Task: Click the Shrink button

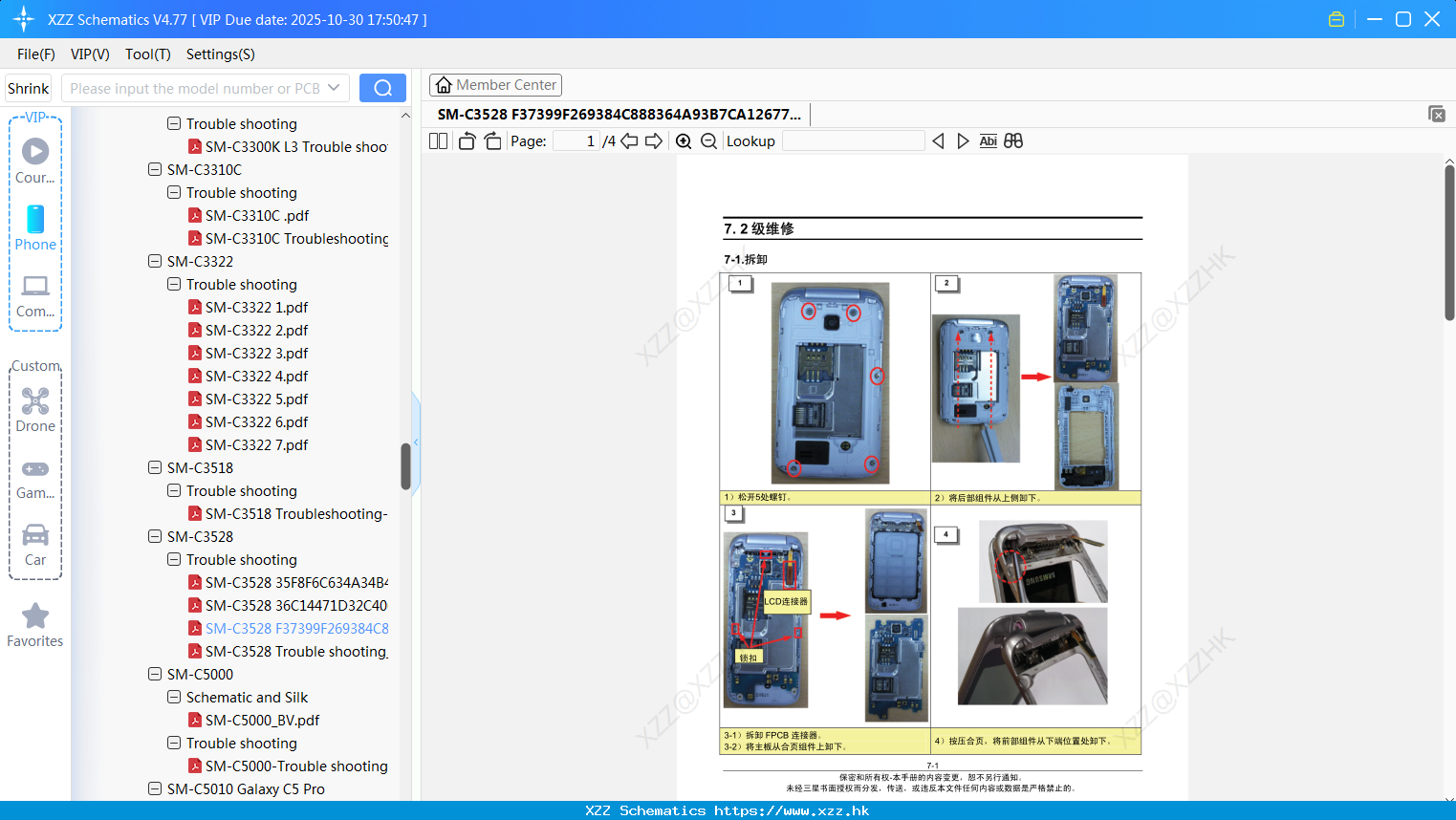Action: [29, 88]
